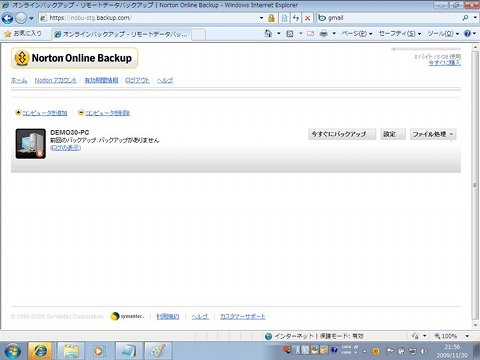
Task: Expand the address bar history dropdown
Action: click(x=261, y=18)
